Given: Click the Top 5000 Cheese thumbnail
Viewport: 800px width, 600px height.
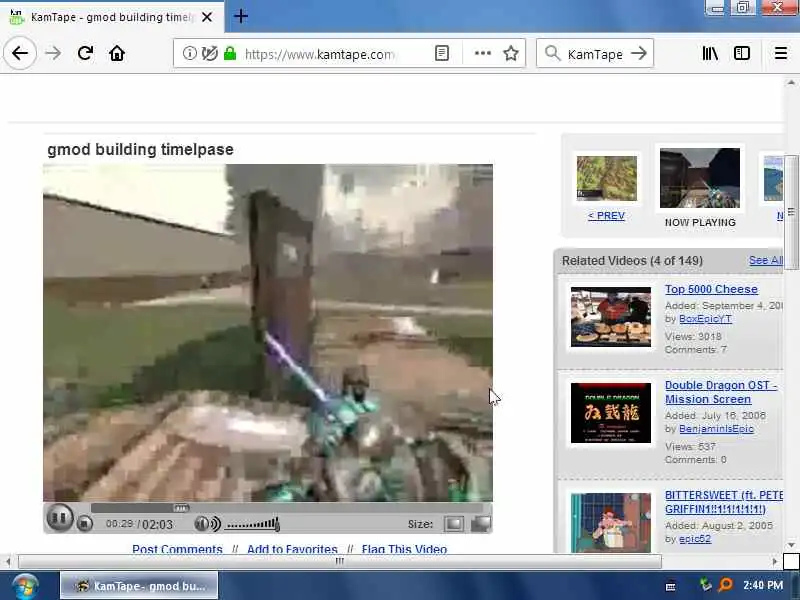Looking at the screenshot, I should [611, 317].
